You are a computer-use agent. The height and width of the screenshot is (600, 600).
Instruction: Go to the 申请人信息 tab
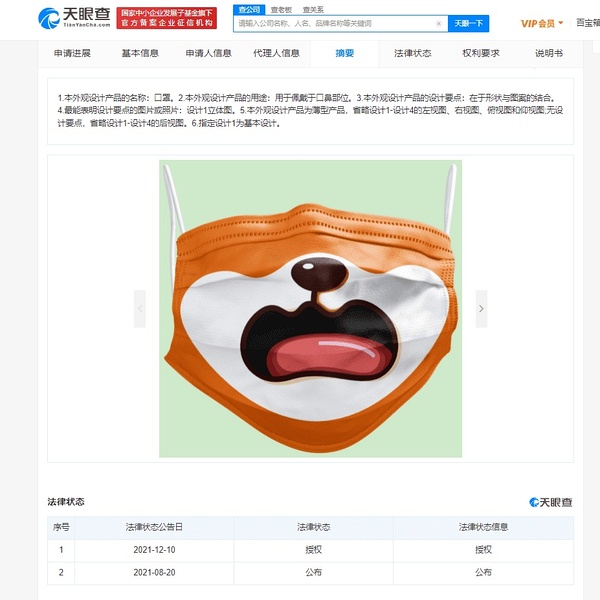click(x=209, y=53)
